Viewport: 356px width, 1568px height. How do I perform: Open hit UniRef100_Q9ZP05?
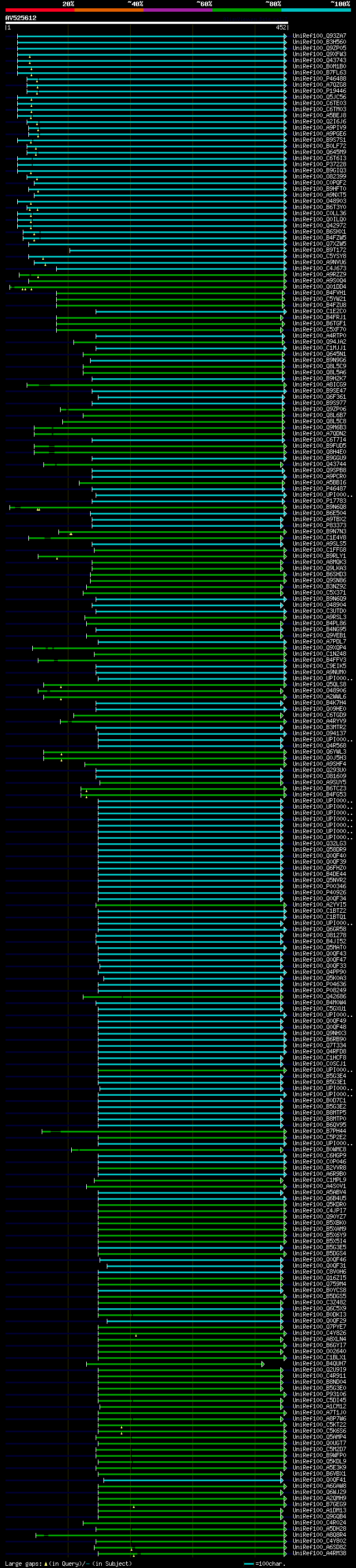point(319,48)
